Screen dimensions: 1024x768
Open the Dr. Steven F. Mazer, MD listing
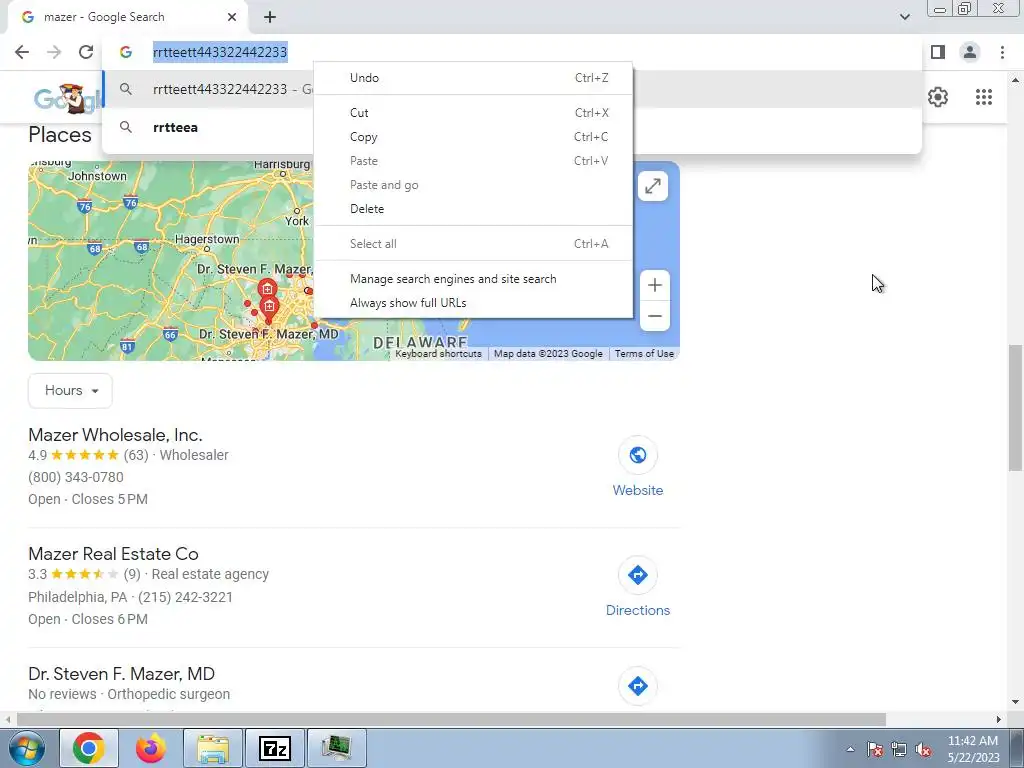click(121, 674)
